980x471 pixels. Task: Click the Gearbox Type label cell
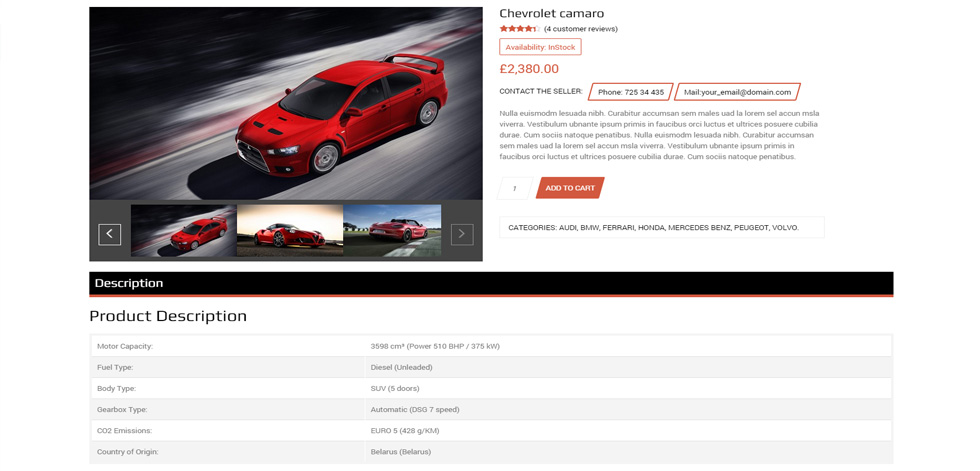pyautogui.click(x=228, y=410)
